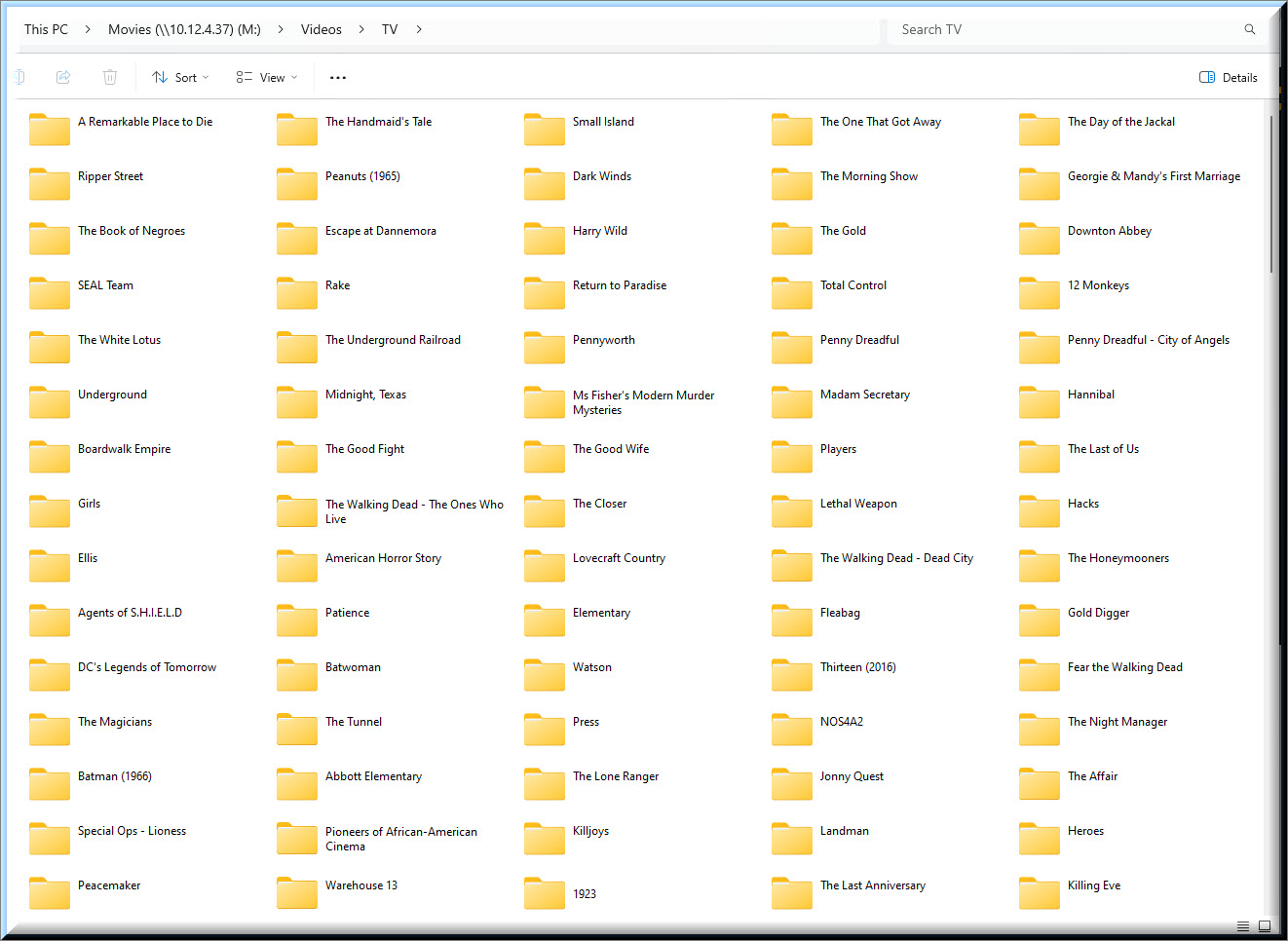Click the search magnifier icon
The image size is (1288, 941).
[1250, 29]
